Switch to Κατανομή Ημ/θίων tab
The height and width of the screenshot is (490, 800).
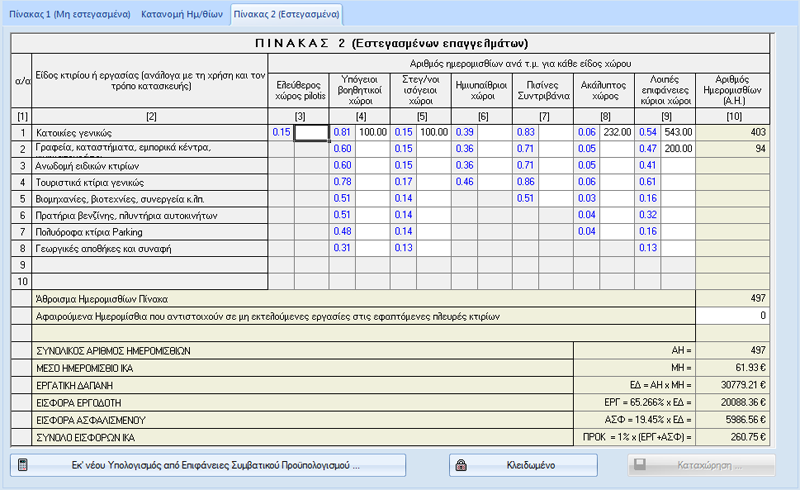(x=182, y=14)
